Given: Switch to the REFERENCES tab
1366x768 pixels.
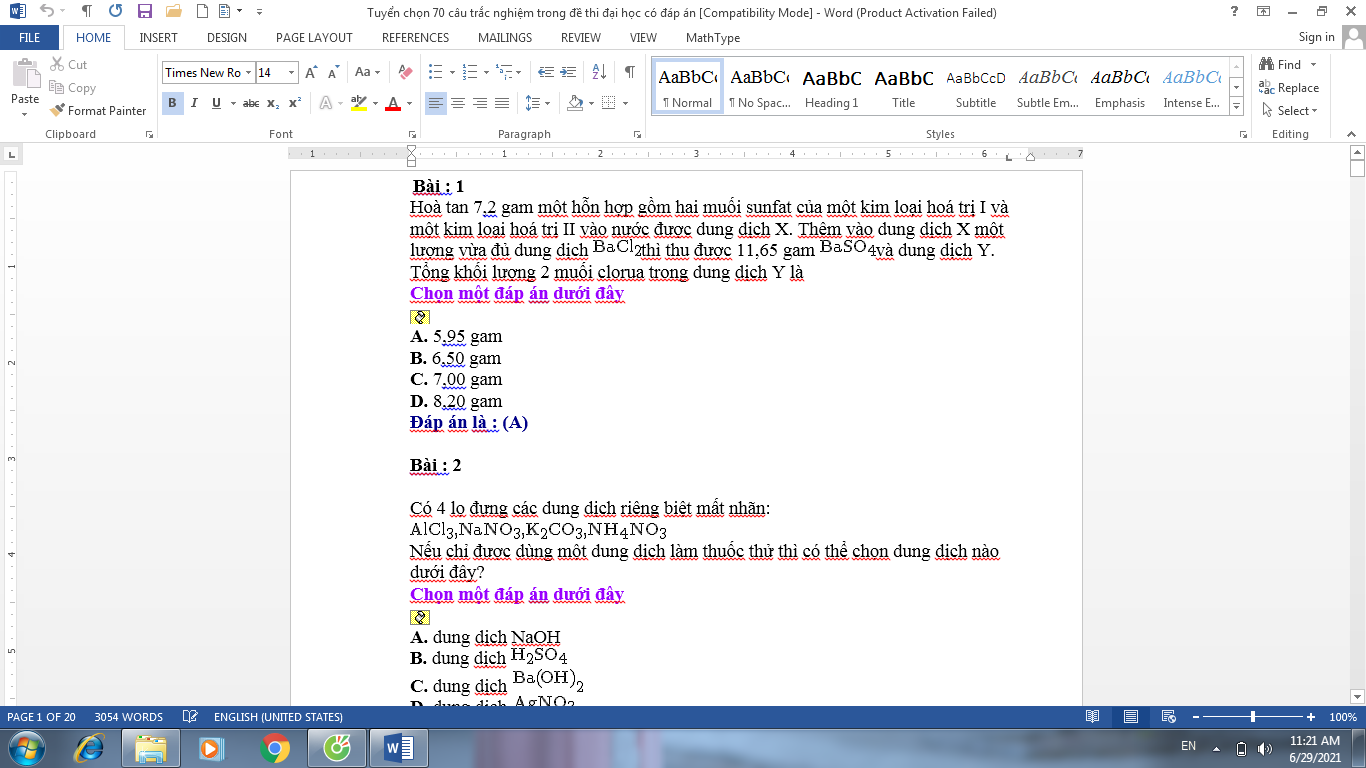Looking at the screenshot, I should coord(415,37).
